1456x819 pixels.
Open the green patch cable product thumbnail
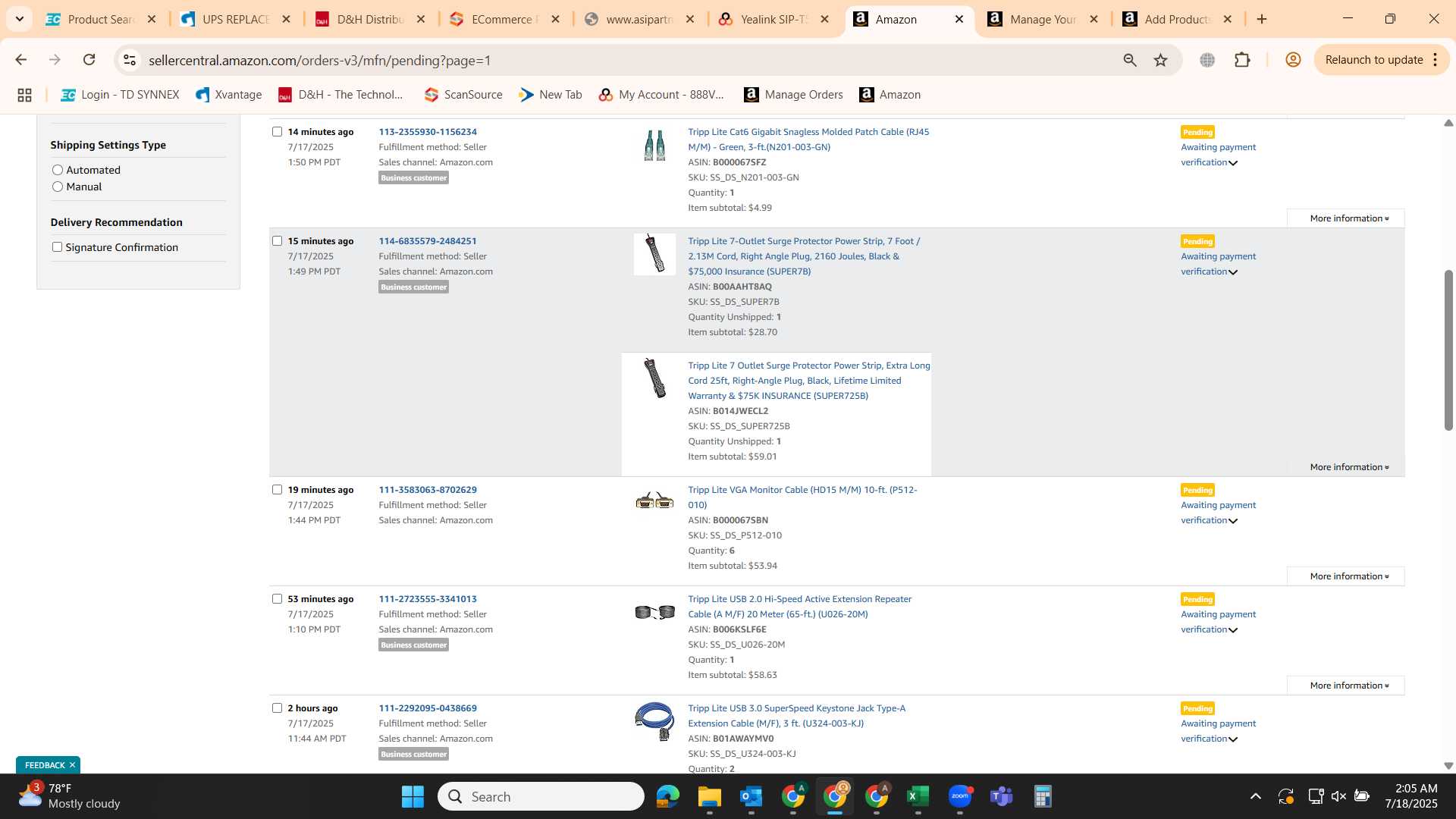654,145
